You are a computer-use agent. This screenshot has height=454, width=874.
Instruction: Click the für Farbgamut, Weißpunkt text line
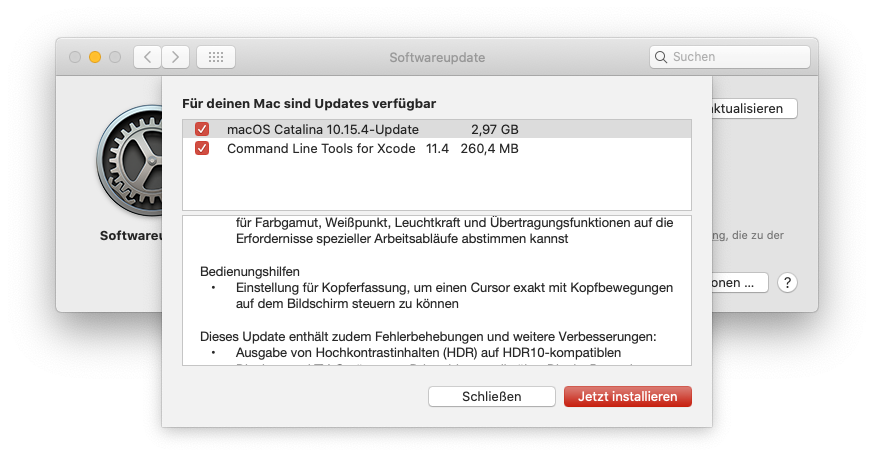[454, 223]
